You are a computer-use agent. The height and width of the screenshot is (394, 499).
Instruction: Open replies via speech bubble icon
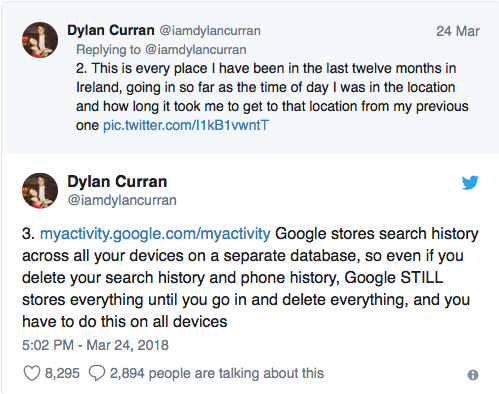(97, 373)
